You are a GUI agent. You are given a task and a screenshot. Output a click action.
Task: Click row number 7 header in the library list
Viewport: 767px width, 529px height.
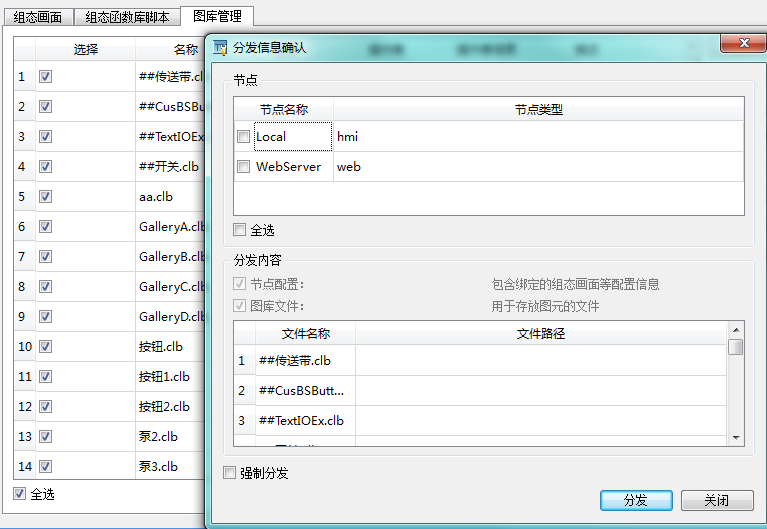(24, 257)
